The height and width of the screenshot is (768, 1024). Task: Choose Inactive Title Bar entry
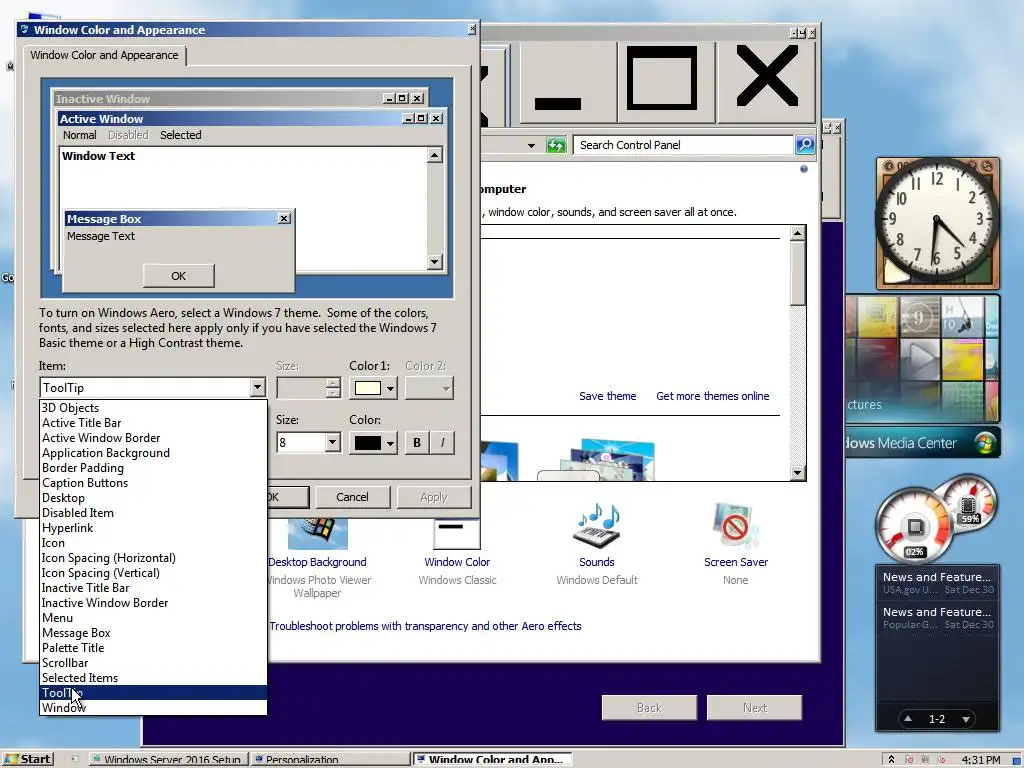pyautogui.click(x=153, y=588)
